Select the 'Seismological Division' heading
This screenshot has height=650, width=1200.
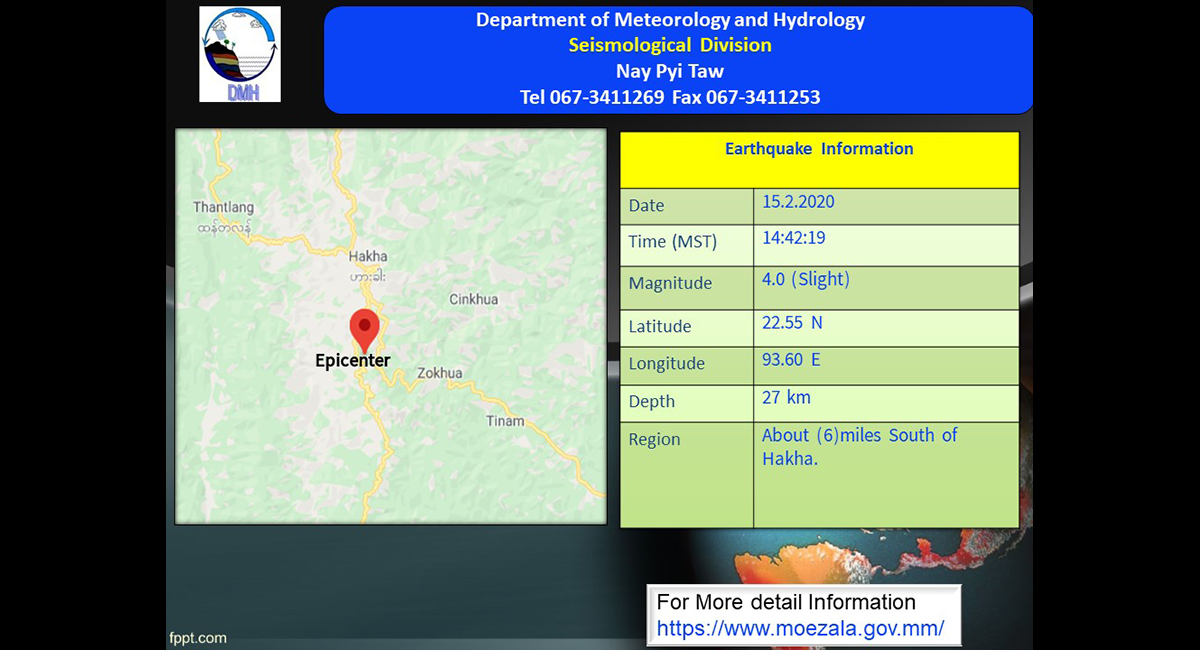[x=670, y=45]
